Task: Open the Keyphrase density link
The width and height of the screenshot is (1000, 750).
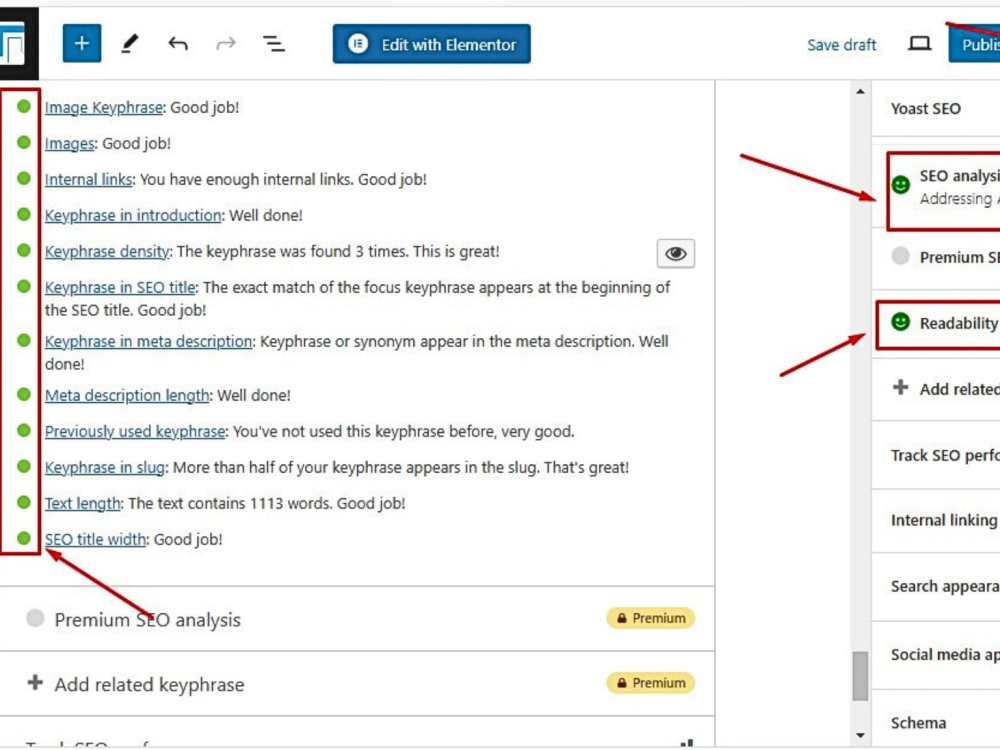Action: pyautogui.click(x=107, y=251)
